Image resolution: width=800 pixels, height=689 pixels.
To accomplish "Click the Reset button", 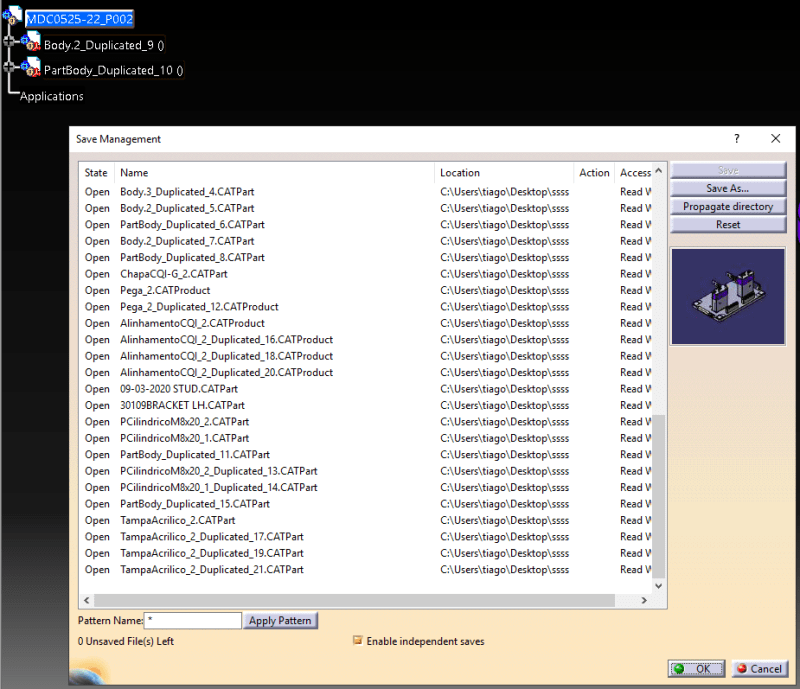I will pos(728,225).
